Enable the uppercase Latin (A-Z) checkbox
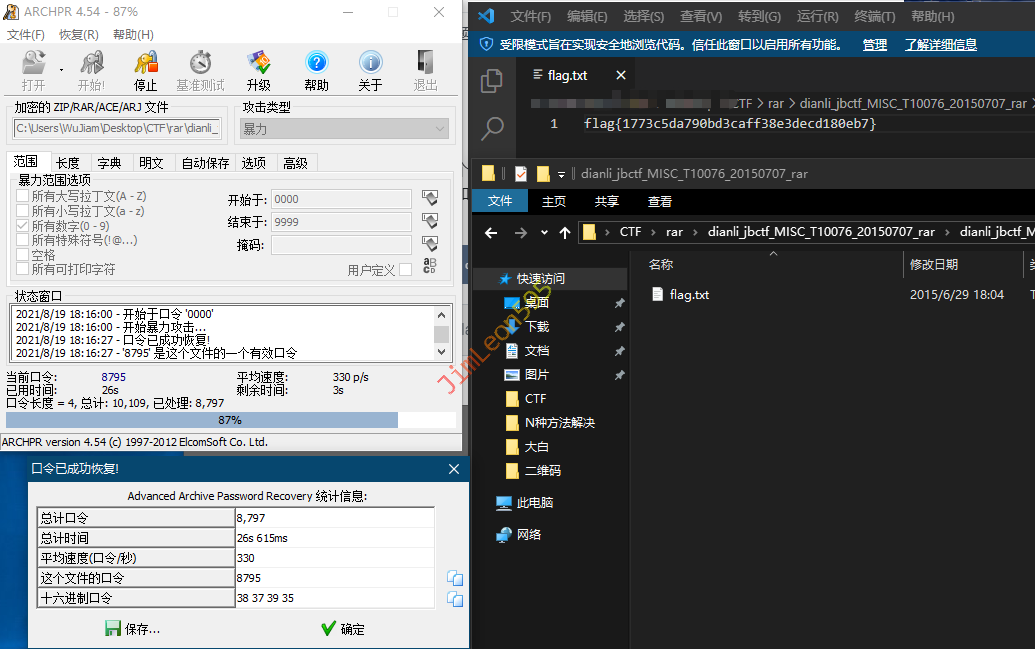Screen dimensions: 1035x649 pos(23,196)
